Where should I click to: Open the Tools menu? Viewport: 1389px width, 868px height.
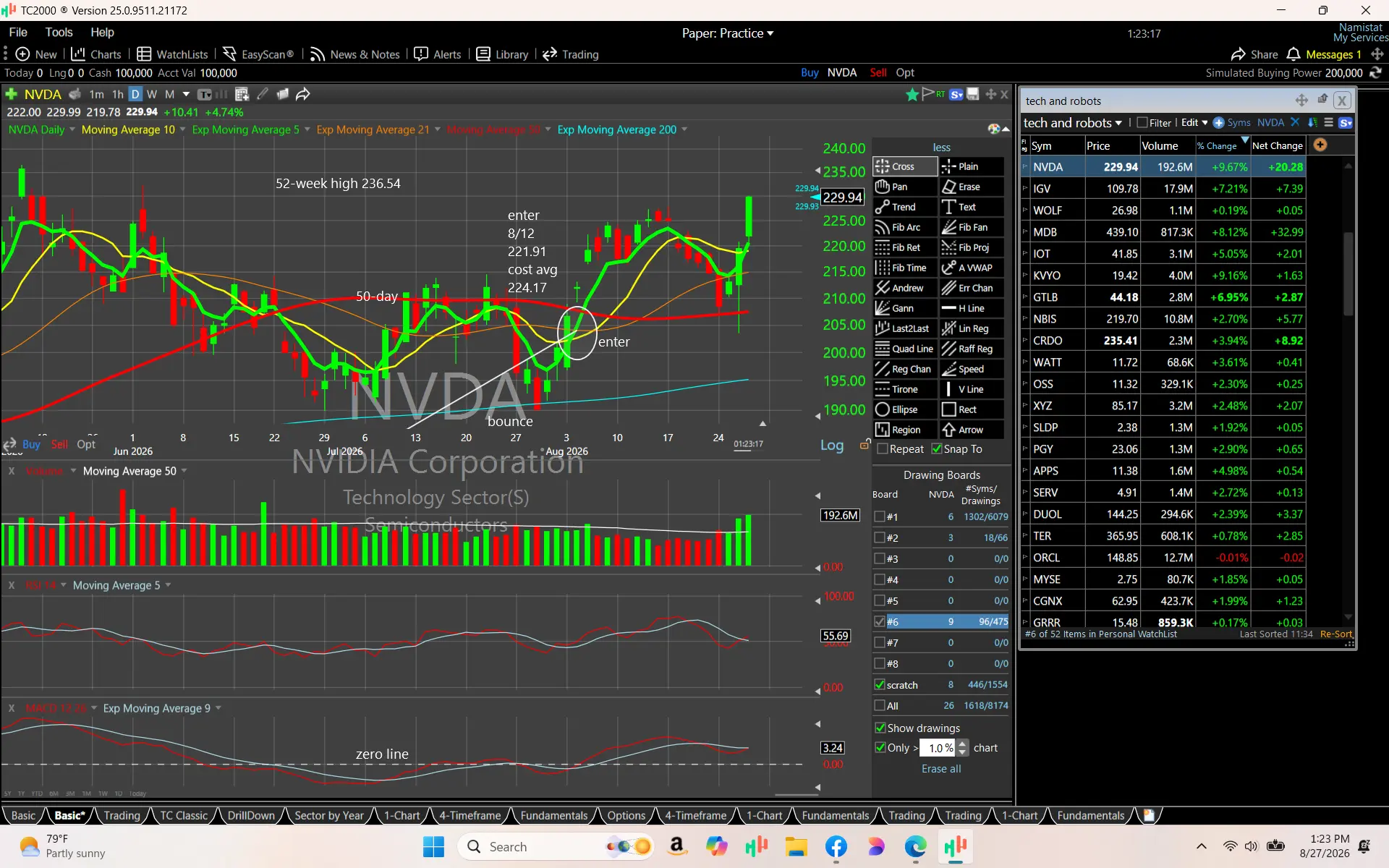point(59,33)
